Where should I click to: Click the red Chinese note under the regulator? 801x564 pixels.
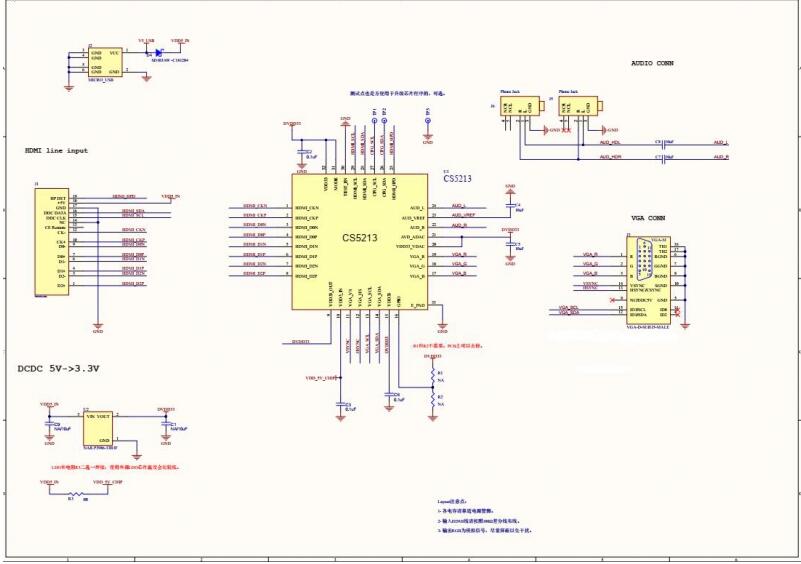coord(115,467)
